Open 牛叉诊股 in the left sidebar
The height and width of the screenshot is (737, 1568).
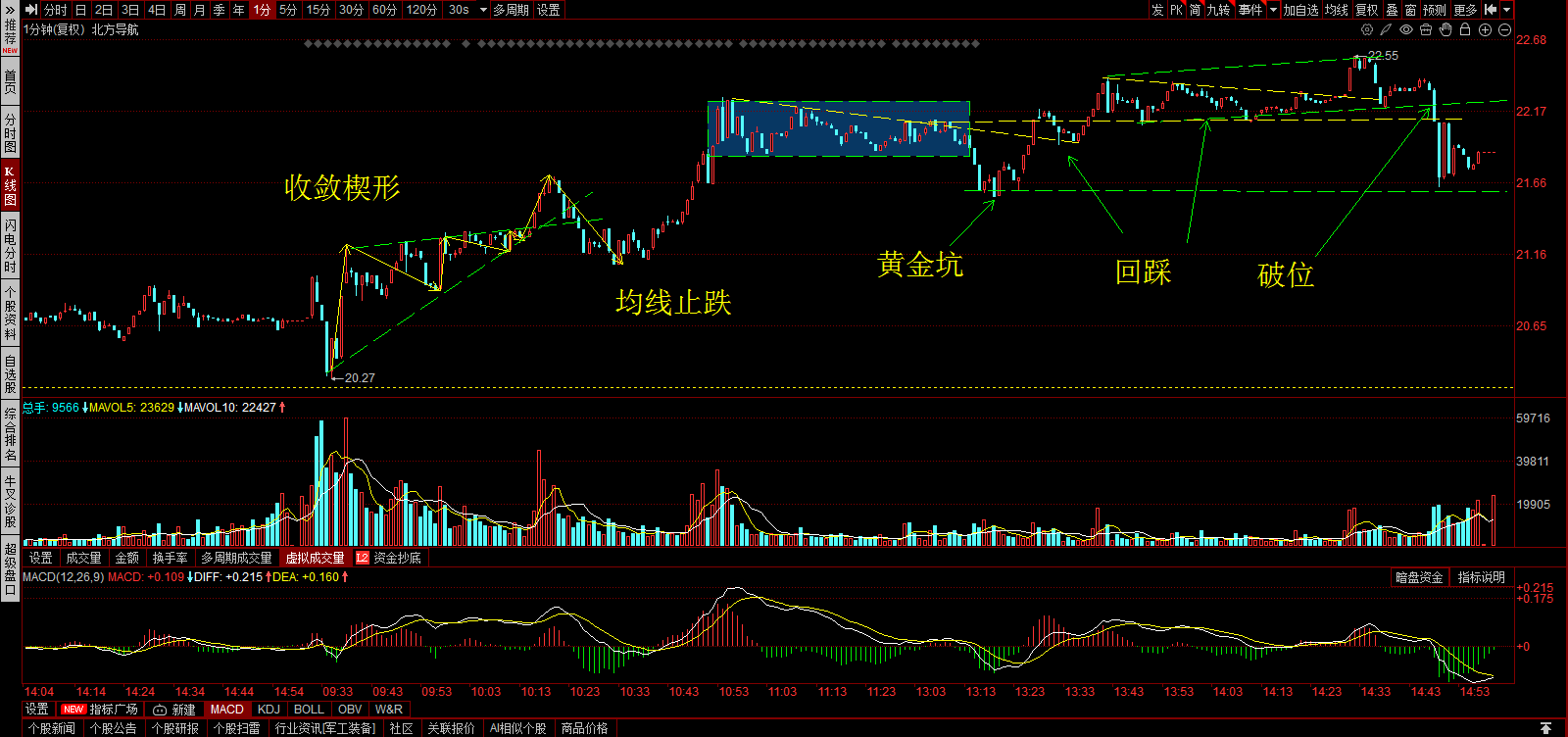[10, 502]
